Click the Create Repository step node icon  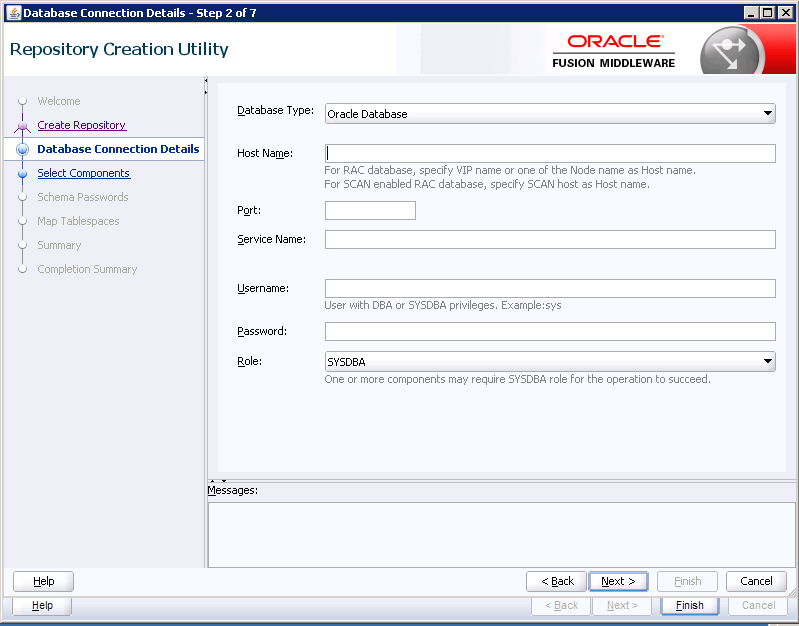(x=22, y=125)
